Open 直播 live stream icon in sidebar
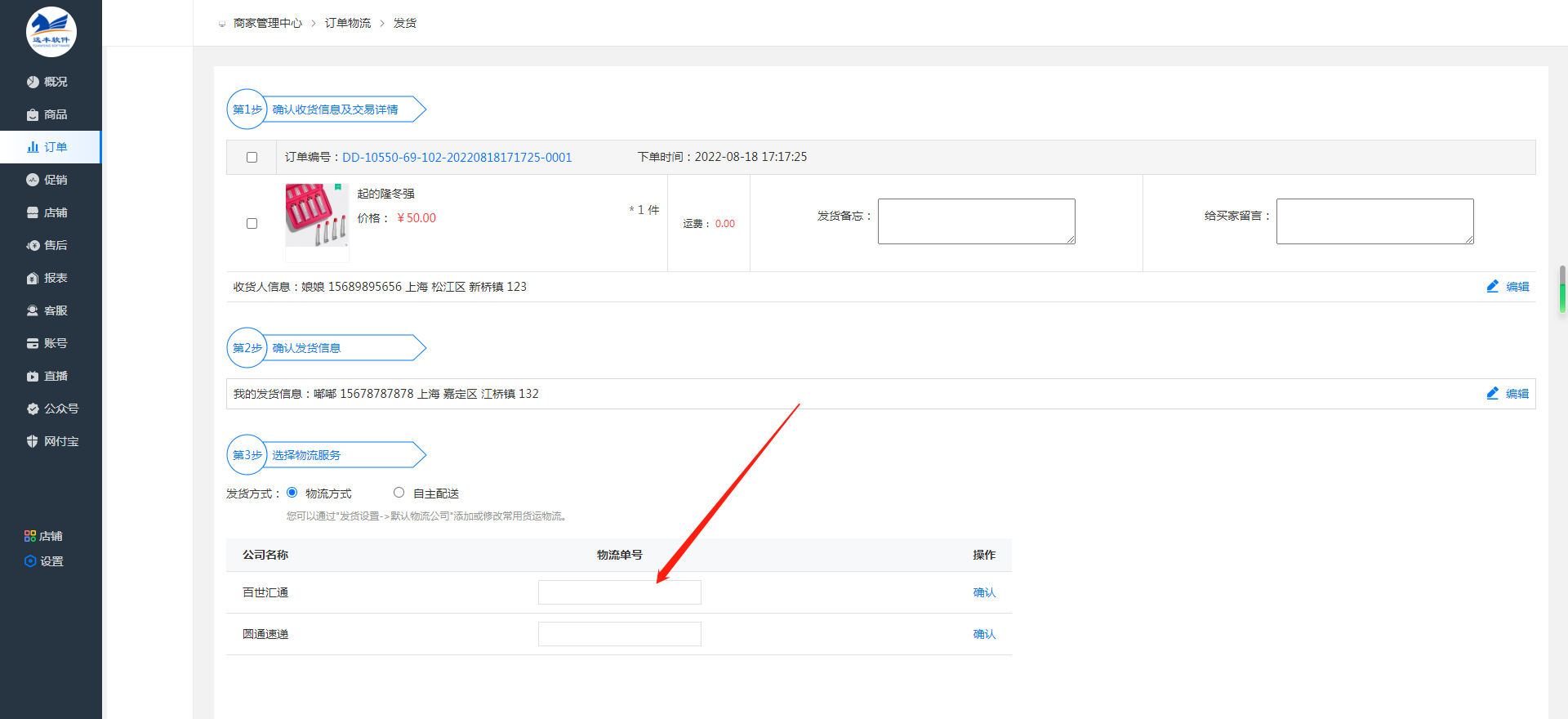Screen dimensions: 1568x719 (x=33, y=376)
